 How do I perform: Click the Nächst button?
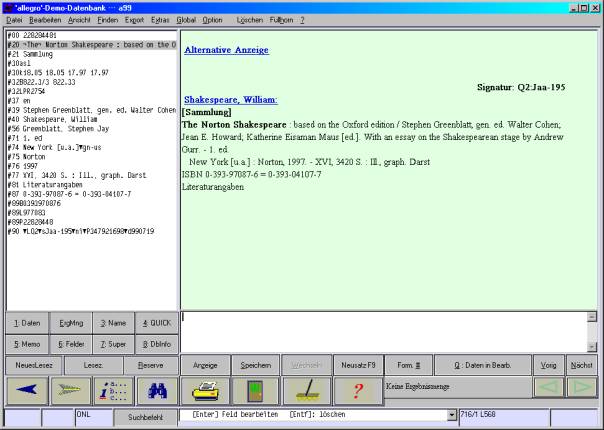[582, 365]
